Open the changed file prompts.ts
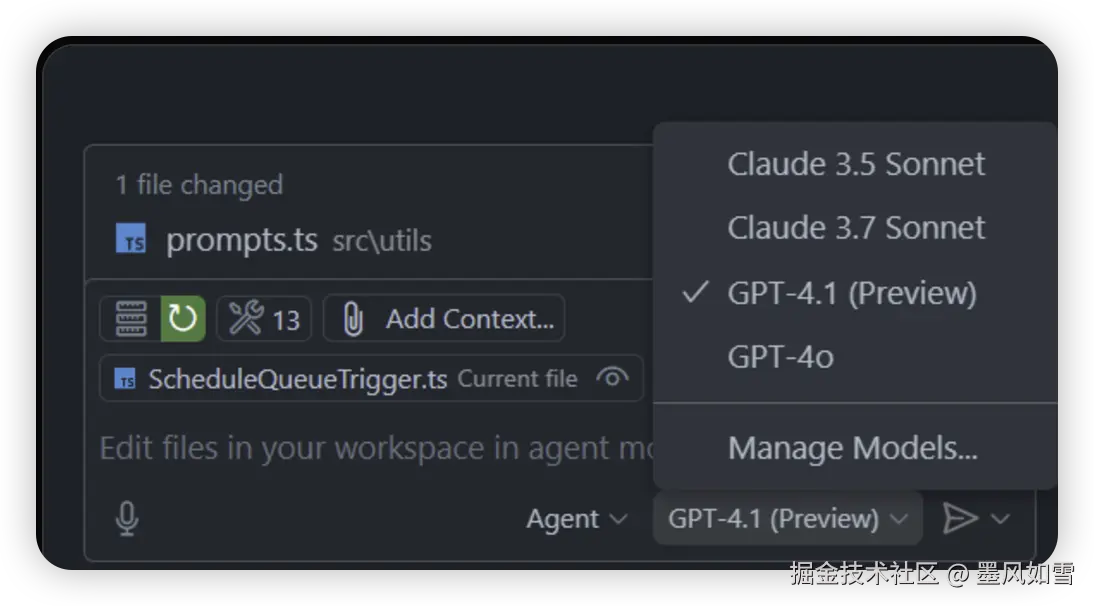This screenshot has height=606, width=1094. click(x=242, y=240)
